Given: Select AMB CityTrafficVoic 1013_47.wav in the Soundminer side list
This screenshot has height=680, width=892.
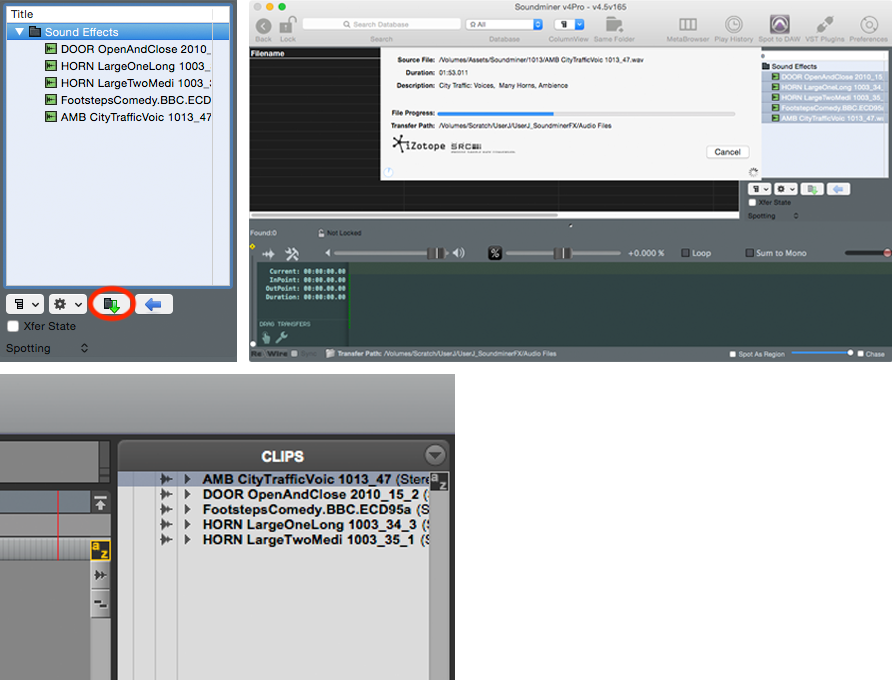Looking at the screenshot, I should pos(828,118).
